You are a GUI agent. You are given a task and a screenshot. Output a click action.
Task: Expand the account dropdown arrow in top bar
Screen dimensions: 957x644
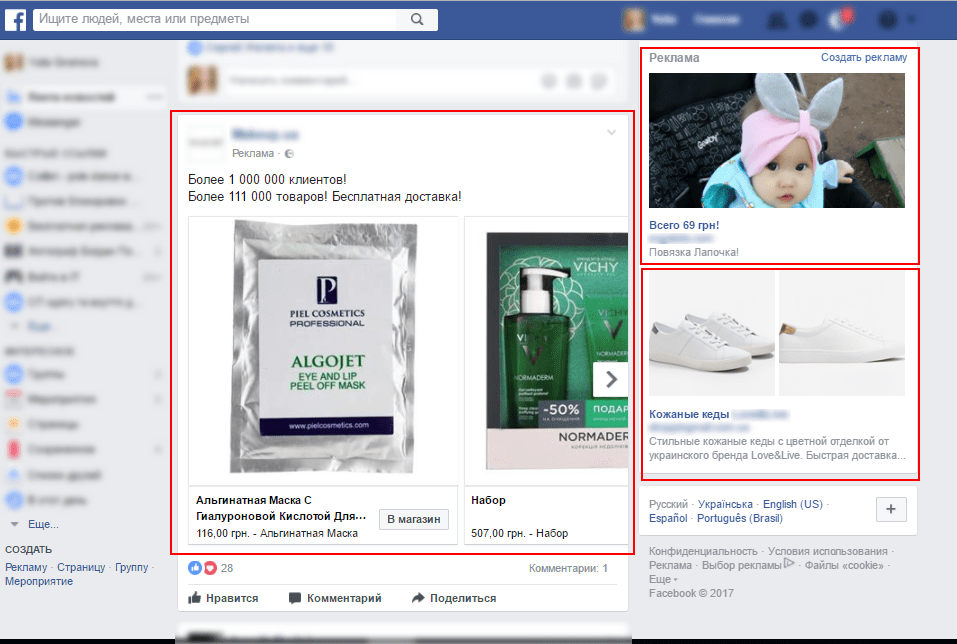[911, 20]
